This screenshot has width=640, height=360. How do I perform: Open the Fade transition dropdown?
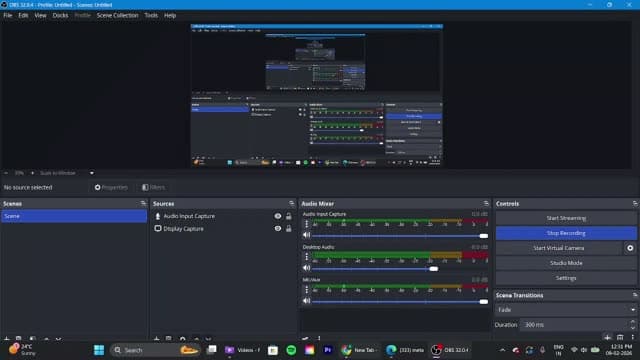point(566,310)
